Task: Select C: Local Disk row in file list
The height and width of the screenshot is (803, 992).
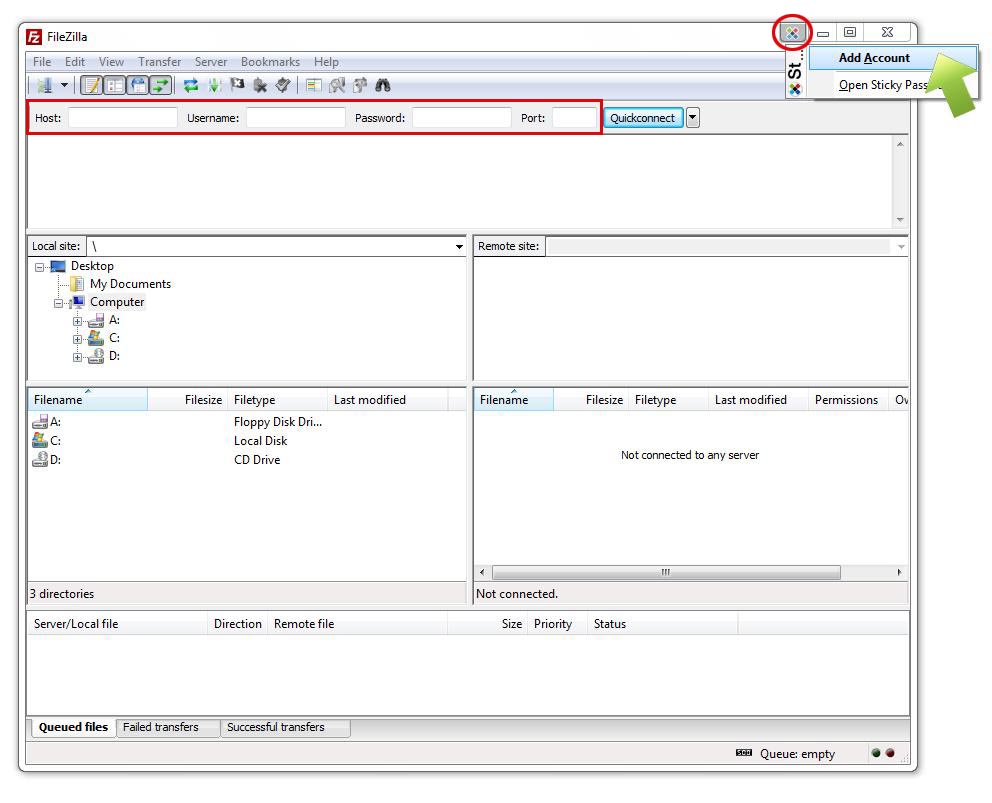Action: pyautogui.click(x=247, y=441)
